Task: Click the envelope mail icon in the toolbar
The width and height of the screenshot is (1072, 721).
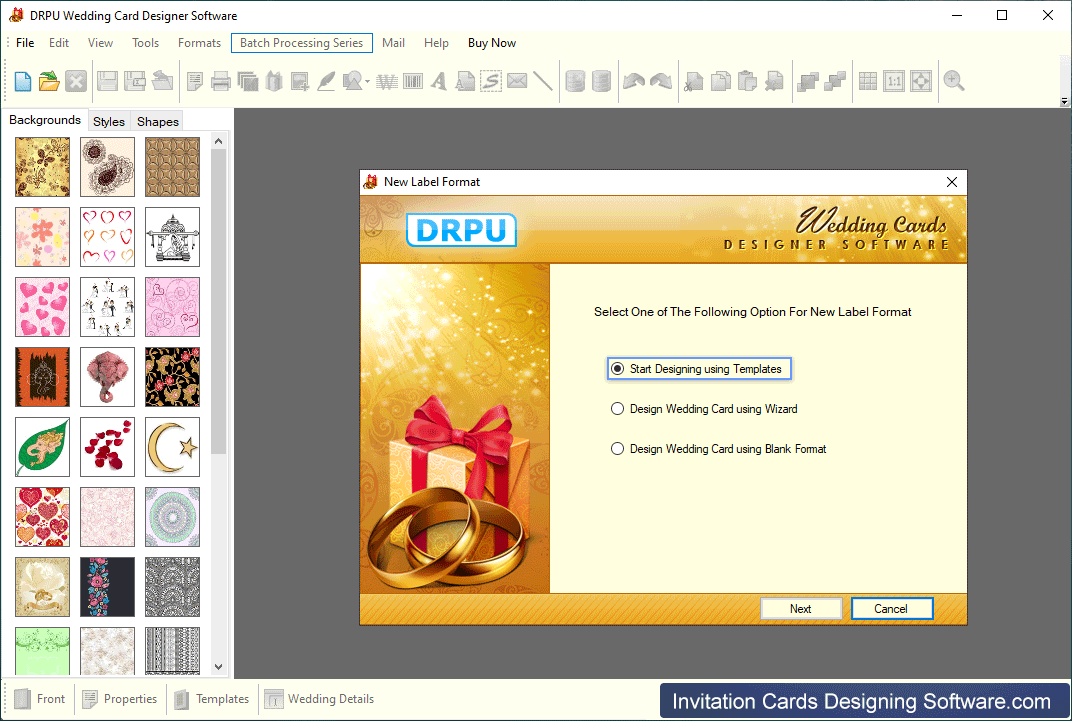Action: click(518, 81)
